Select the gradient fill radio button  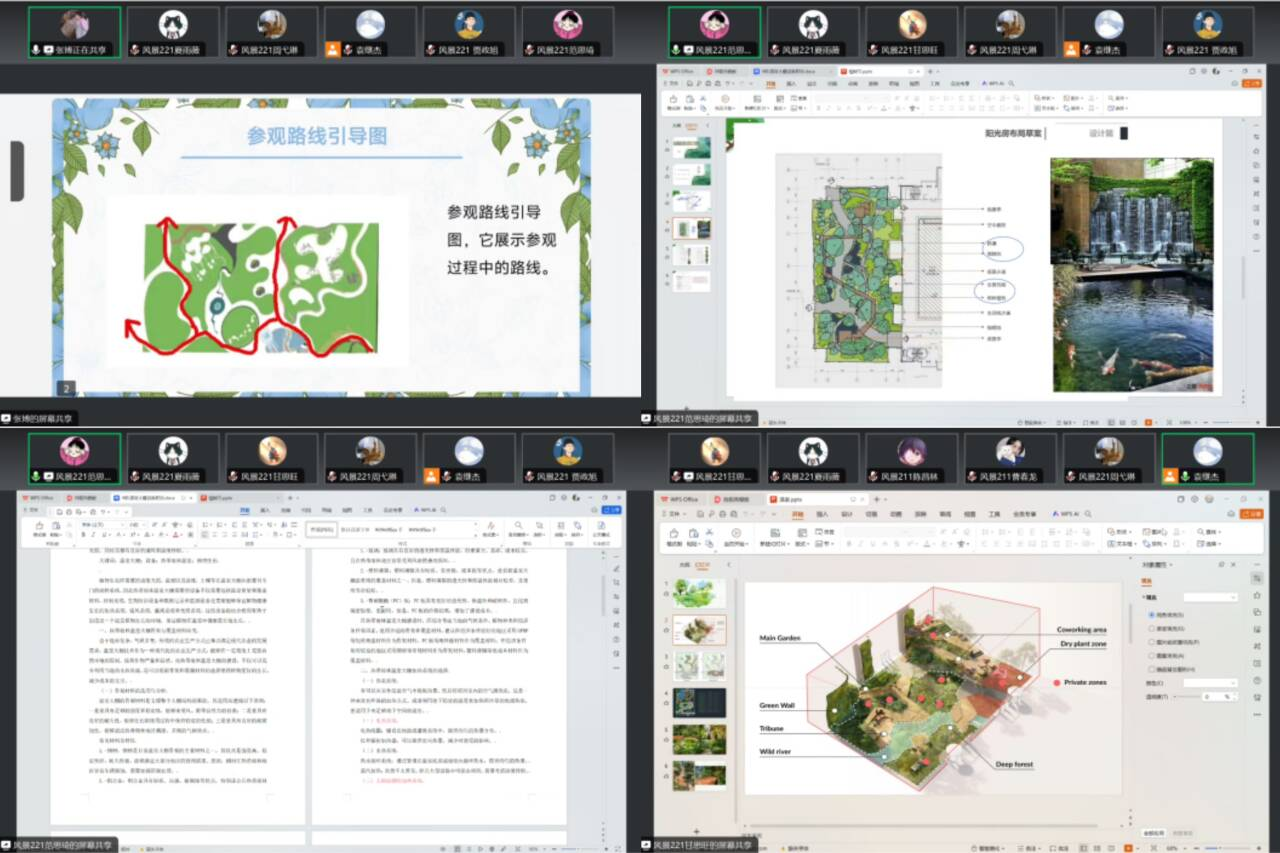coord(1152,628)
